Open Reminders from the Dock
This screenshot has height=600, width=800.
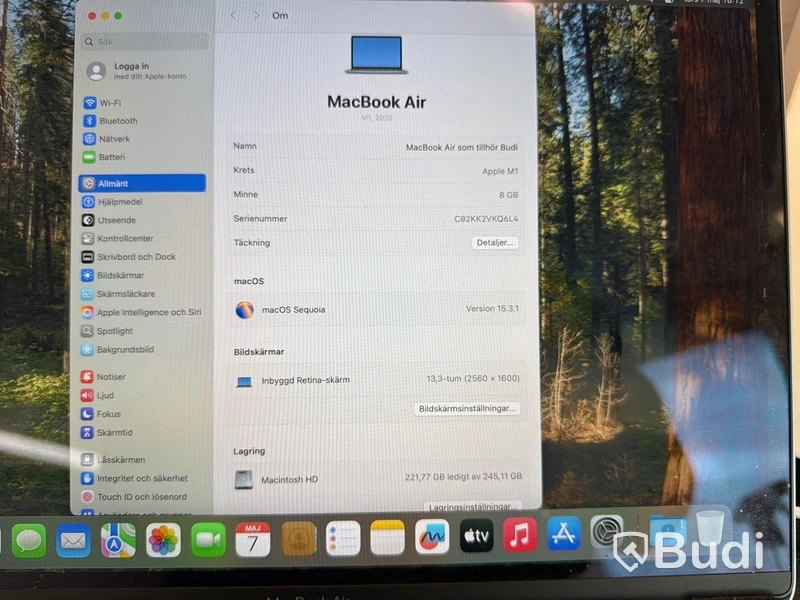click(x=343, y=538)
